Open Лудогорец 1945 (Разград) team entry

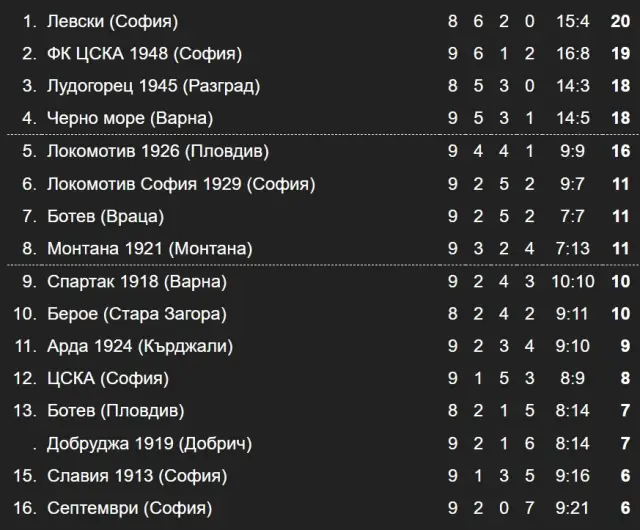point(153,86)
